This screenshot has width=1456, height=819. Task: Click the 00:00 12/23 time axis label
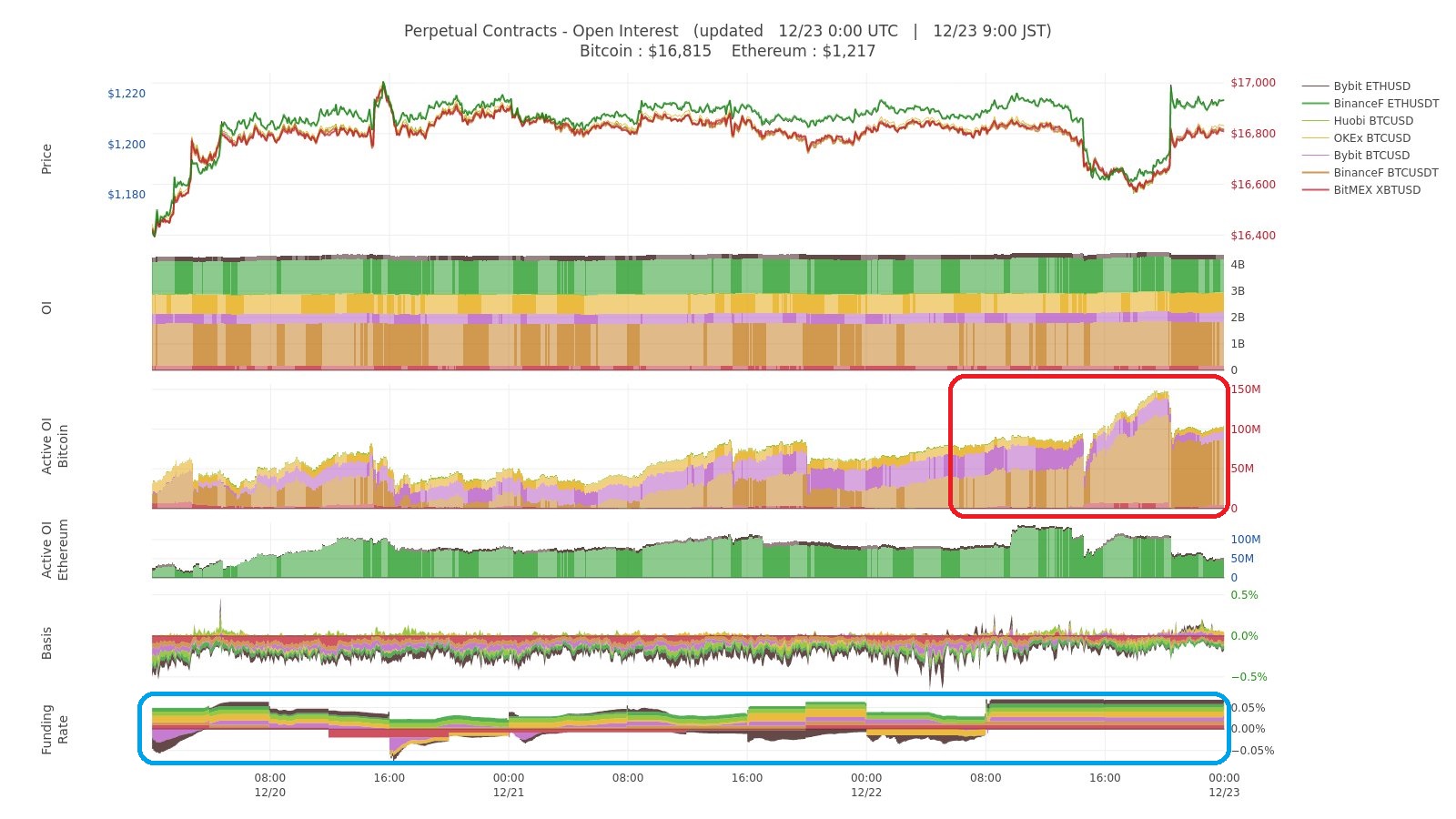[1224, 785]
